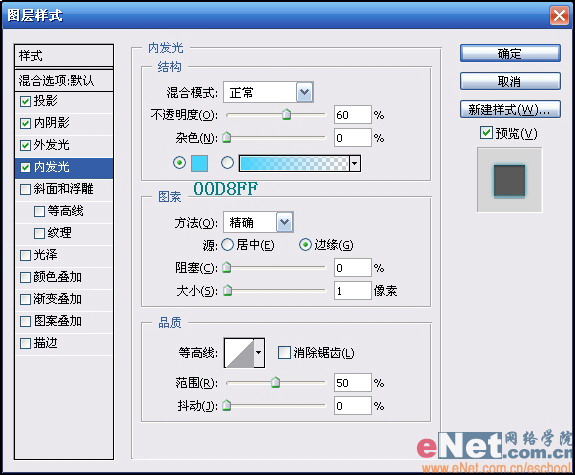Click the 不透明度 opacity slider handle

click(286, 114)
